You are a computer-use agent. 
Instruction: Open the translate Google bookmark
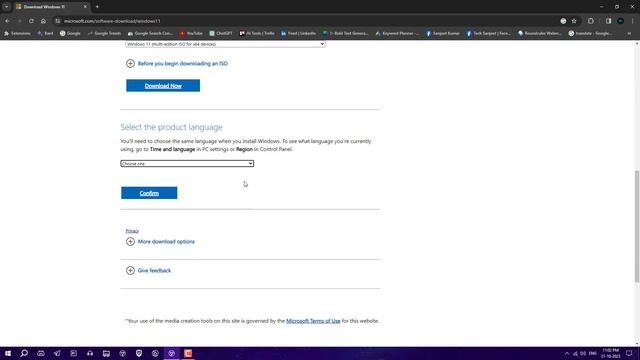(590, 33)
